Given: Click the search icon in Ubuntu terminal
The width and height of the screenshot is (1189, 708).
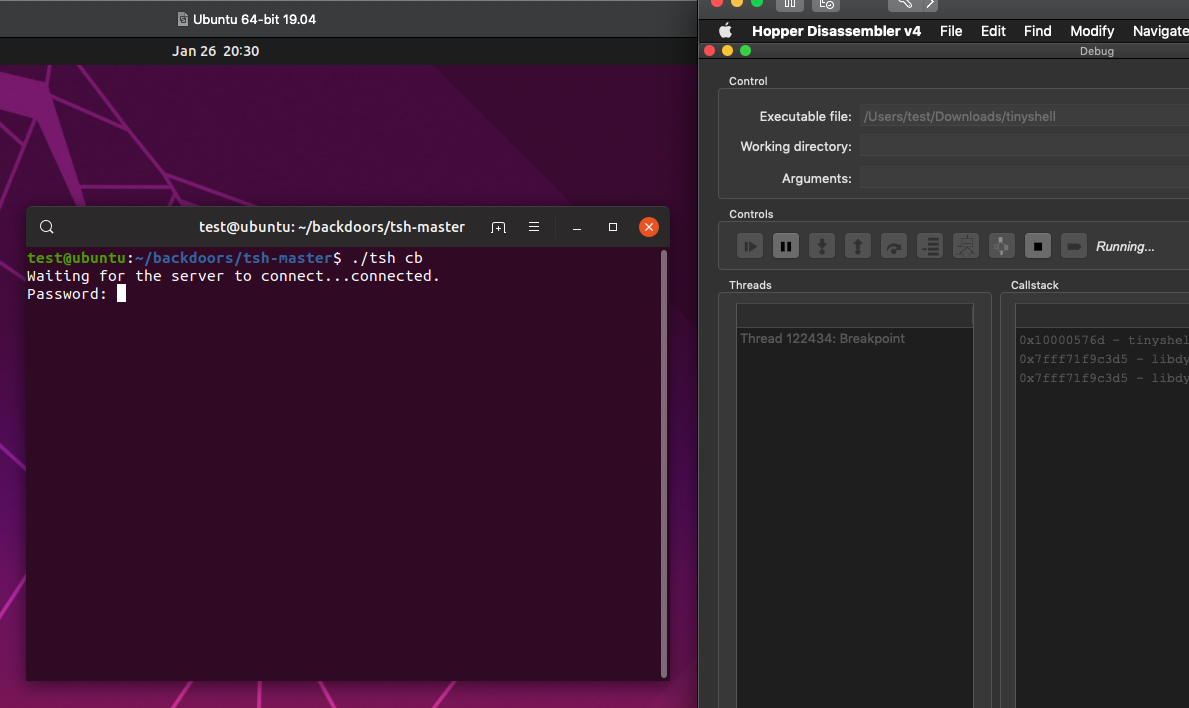Looking at the screenshot, I should point(47,227).
